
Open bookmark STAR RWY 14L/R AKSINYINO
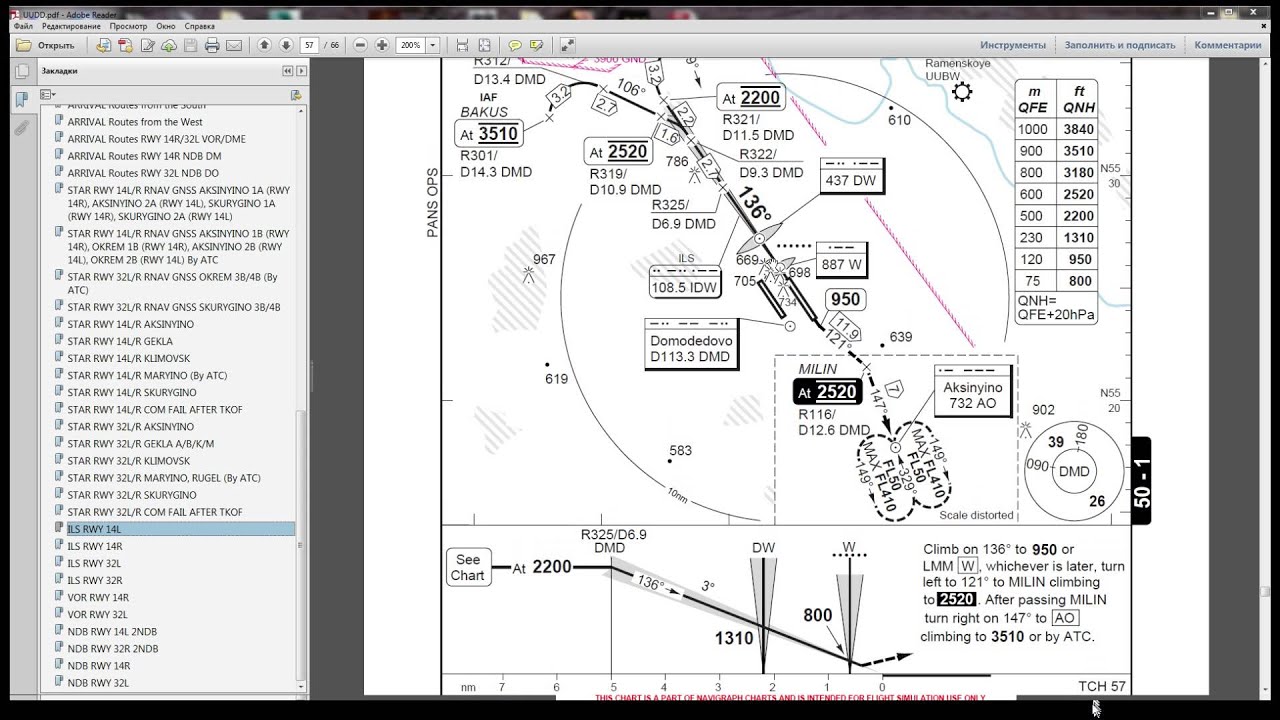pos(131,324)
